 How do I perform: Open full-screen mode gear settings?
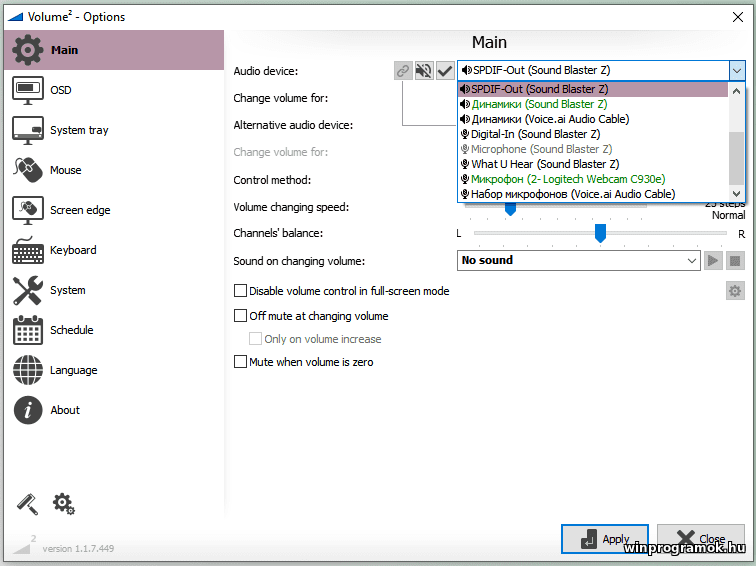(735, 291)
